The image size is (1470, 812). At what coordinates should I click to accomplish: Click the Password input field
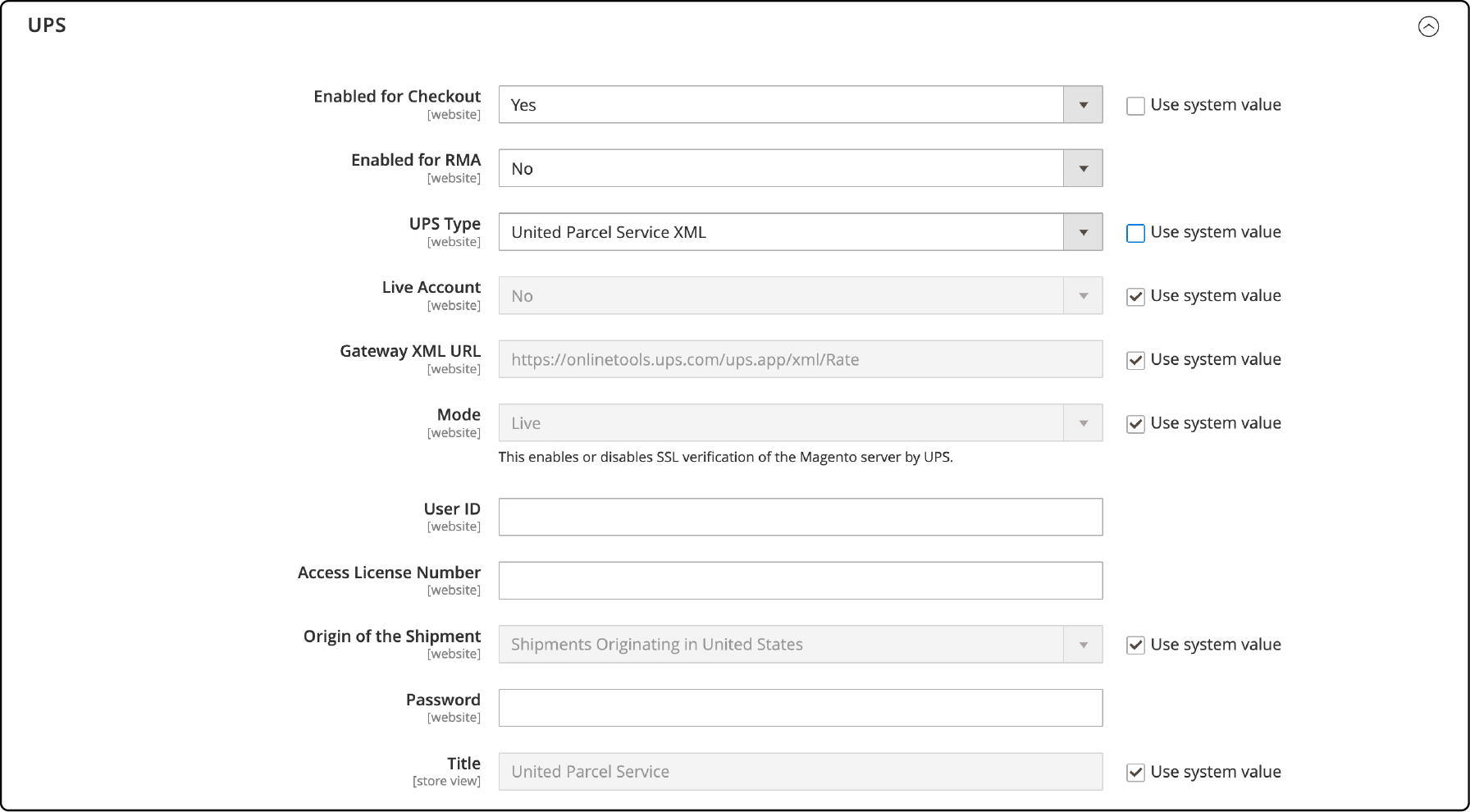[x=801, y=708]
